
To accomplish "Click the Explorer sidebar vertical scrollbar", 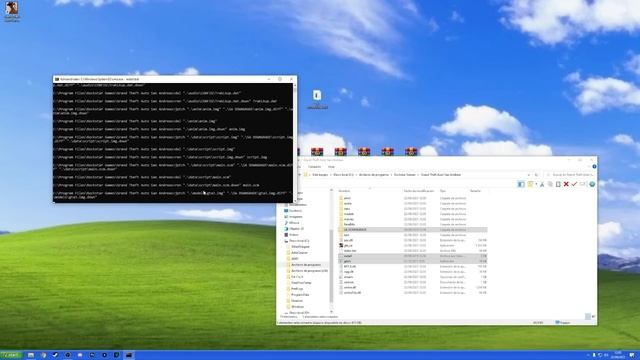I will (x=331, y=251).
